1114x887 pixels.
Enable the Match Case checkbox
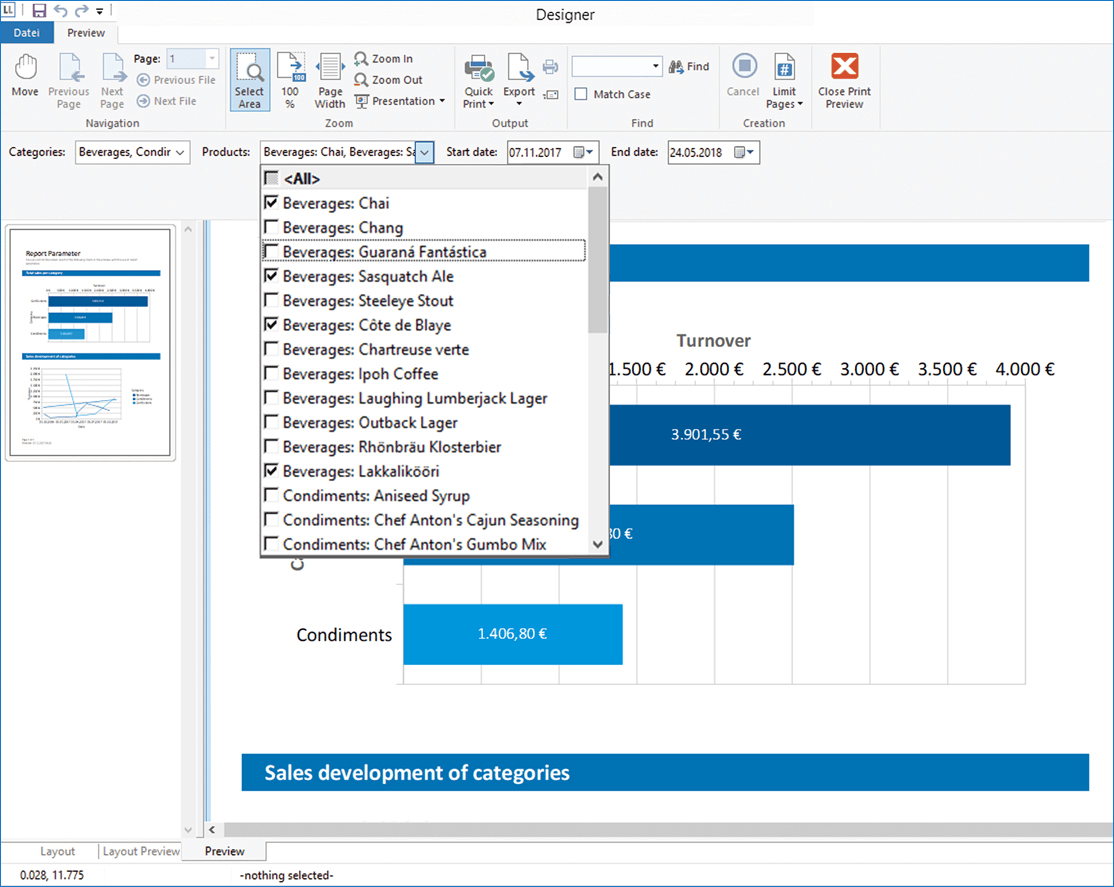point(581,94)
